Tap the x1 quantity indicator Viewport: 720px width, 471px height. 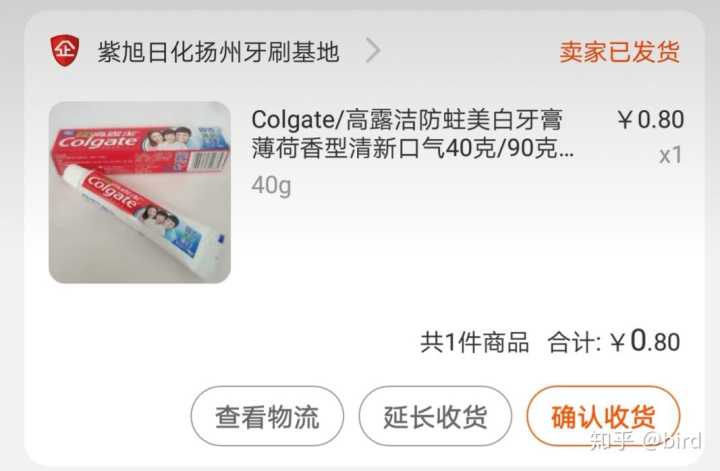(670, 156)
